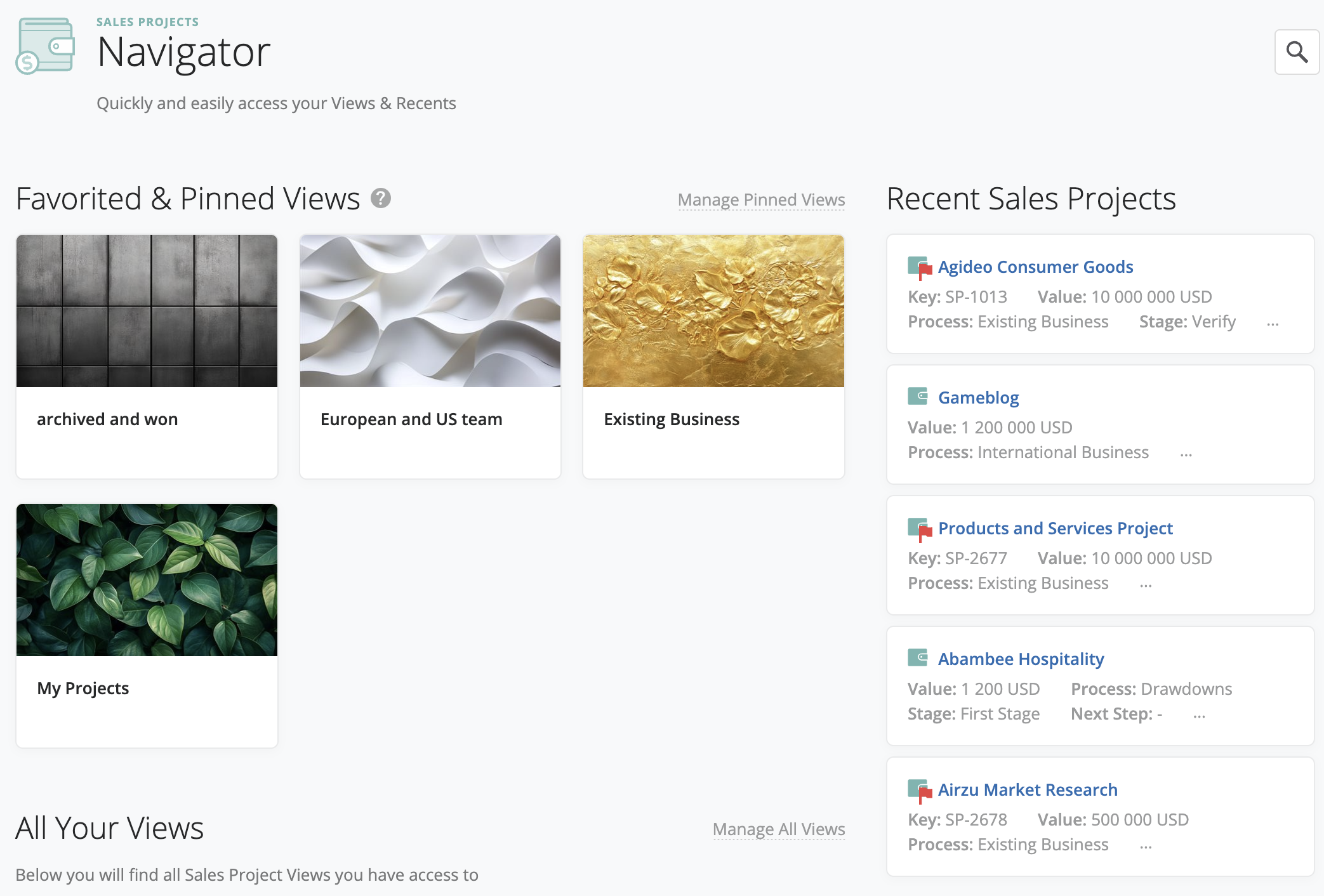Expand more details ellipsis on Agideo card
Screen dimensions: 1324x896
point(1273,324)
